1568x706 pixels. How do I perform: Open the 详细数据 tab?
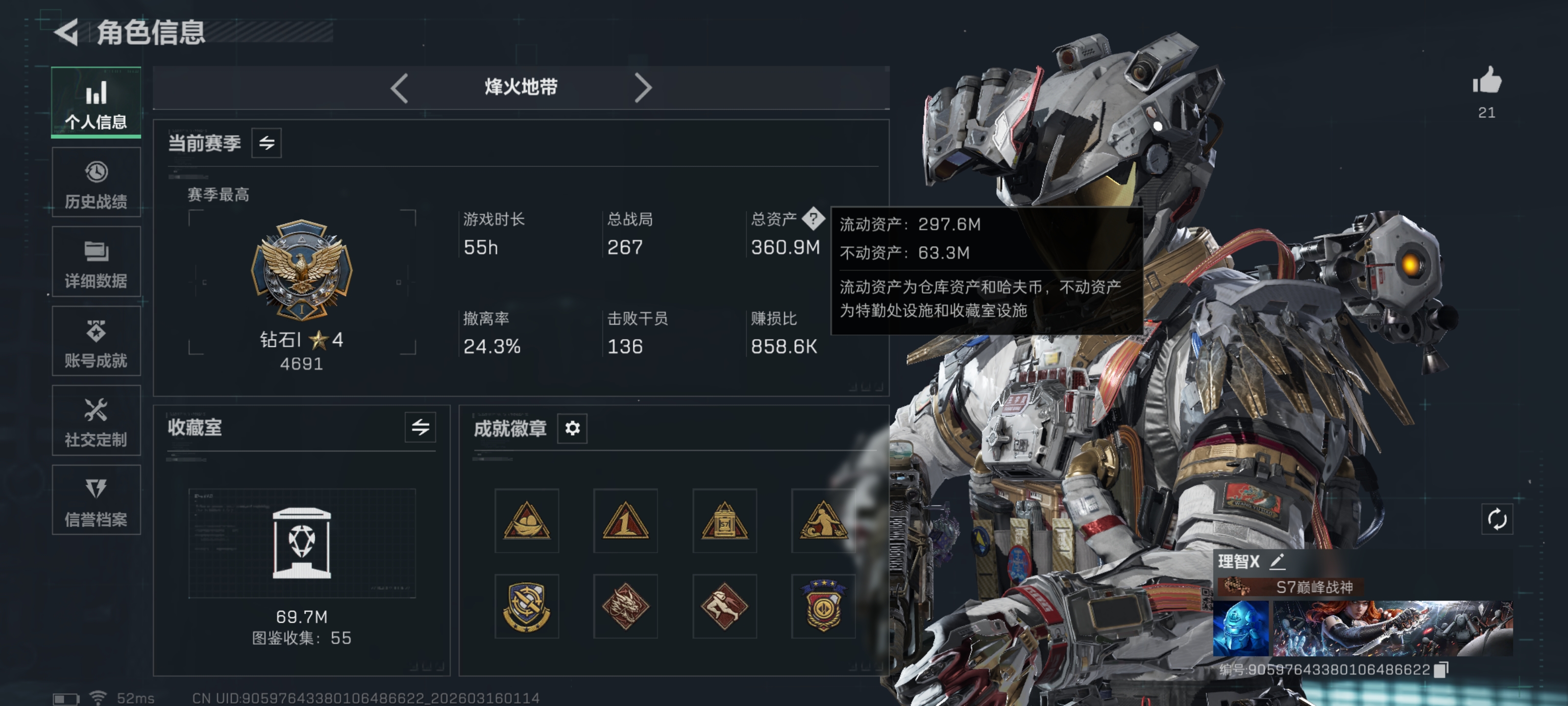pos(96,262)
